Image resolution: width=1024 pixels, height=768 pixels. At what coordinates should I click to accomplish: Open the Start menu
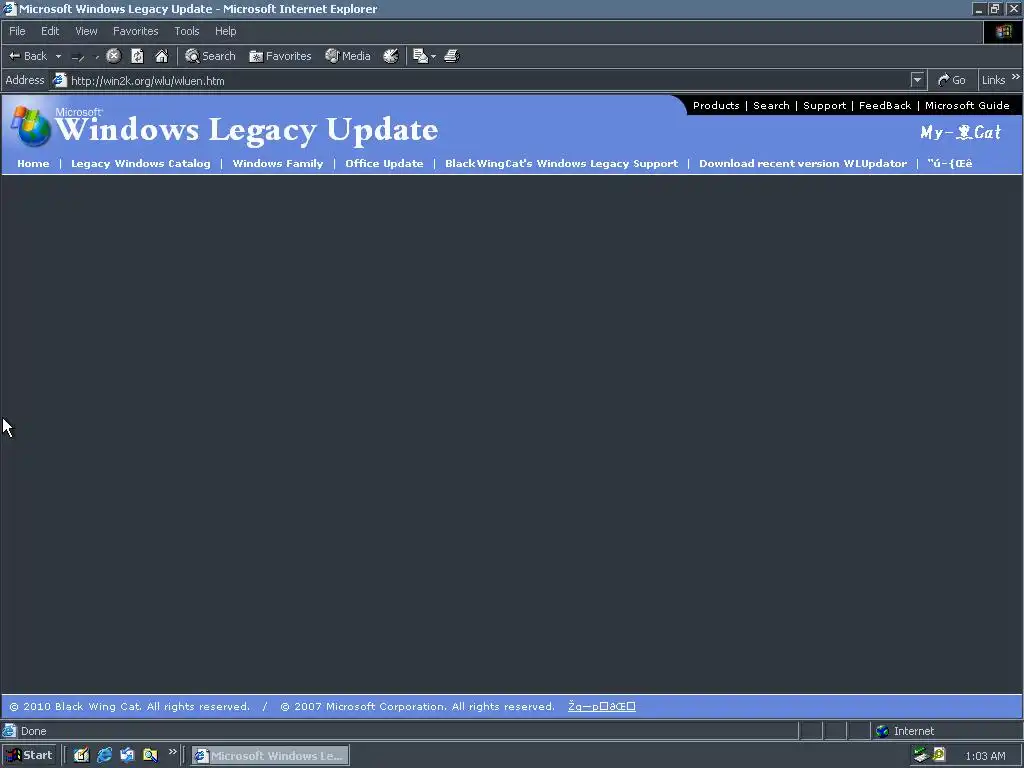tap(29, 756)
